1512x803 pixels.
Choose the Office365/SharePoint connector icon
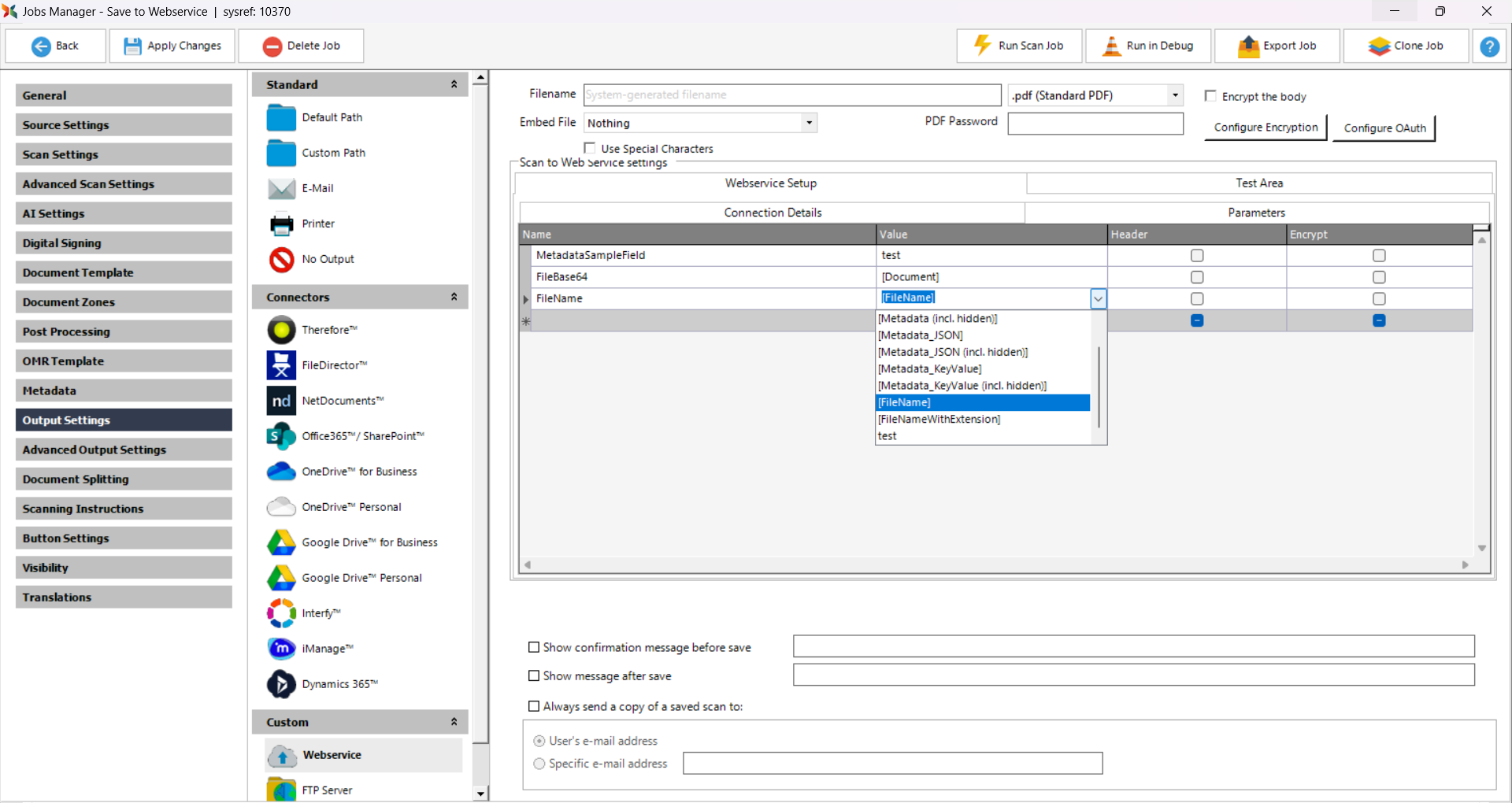click(x=281, y=436)
